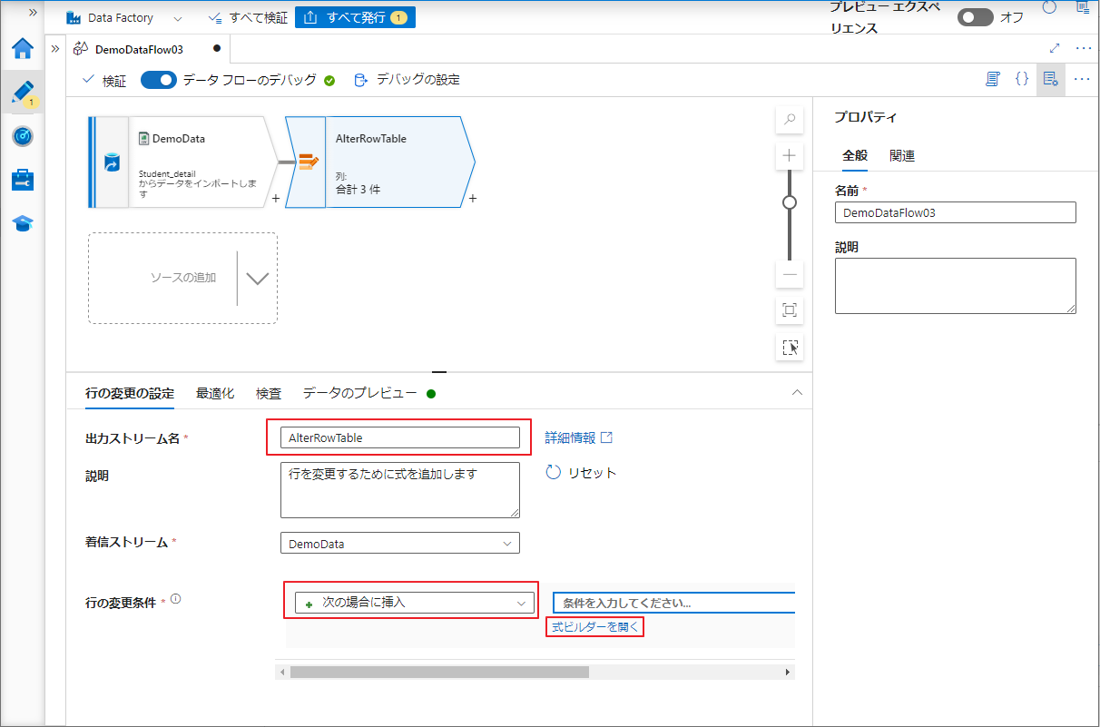Image resolution: width=1100 pixels, height=727 pixels.
Task: Open the Author pencil icon in sidebar
Action: [22, 93]
